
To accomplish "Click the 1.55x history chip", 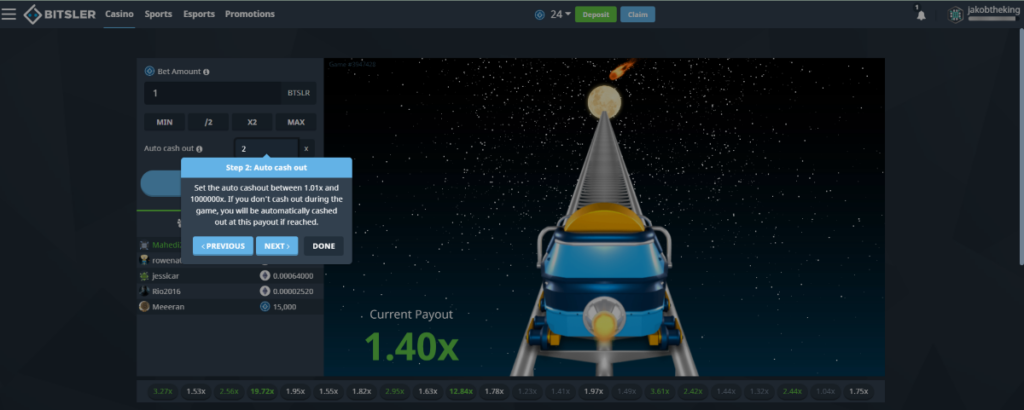I will (328, 392).
